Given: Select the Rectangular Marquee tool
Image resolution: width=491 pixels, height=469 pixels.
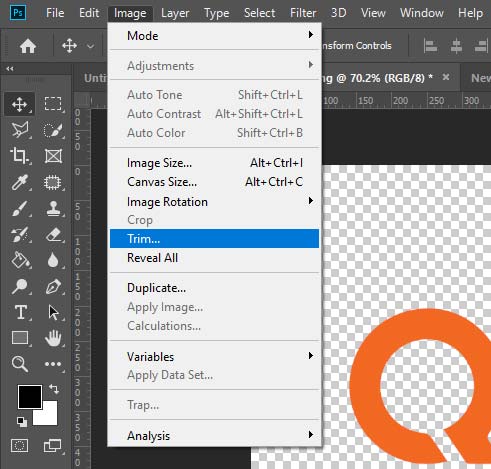Looking at the screenshot, I should click(53, 104).
